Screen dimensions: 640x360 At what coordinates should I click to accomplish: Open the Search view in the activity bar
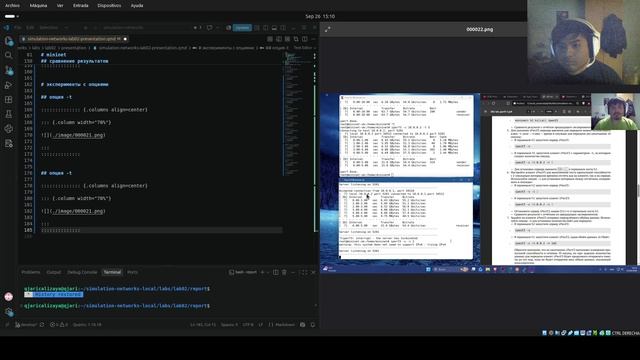(9, 55)
